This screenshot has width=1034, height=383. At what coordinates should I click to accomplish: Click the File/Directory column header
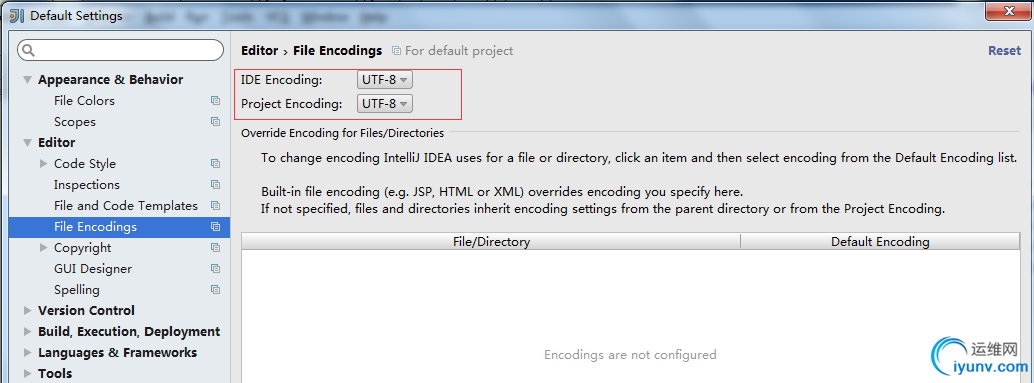point(491,241)
